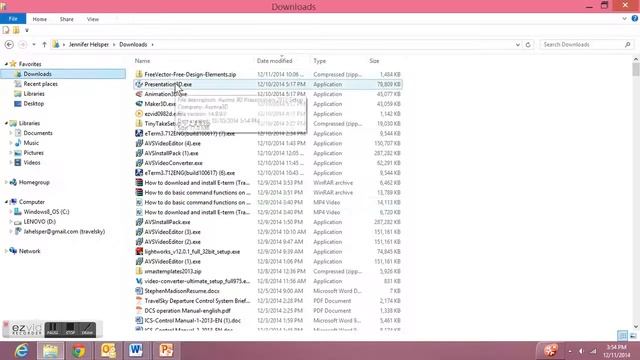Collapse the Favorites tree section
640x360 pixels.
click(6, 64)
